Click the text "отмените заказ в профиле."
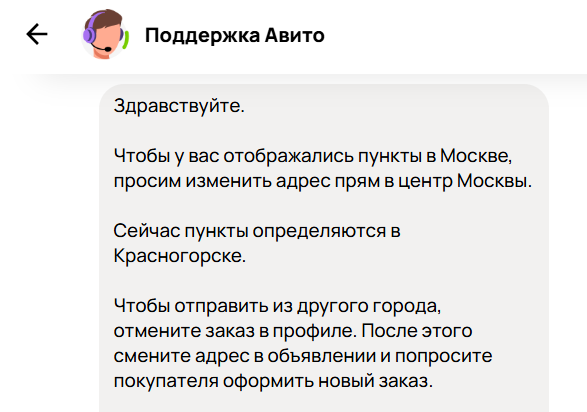This screenshot has height=412, width=587. pyautogui.click(x=235, y=331)
